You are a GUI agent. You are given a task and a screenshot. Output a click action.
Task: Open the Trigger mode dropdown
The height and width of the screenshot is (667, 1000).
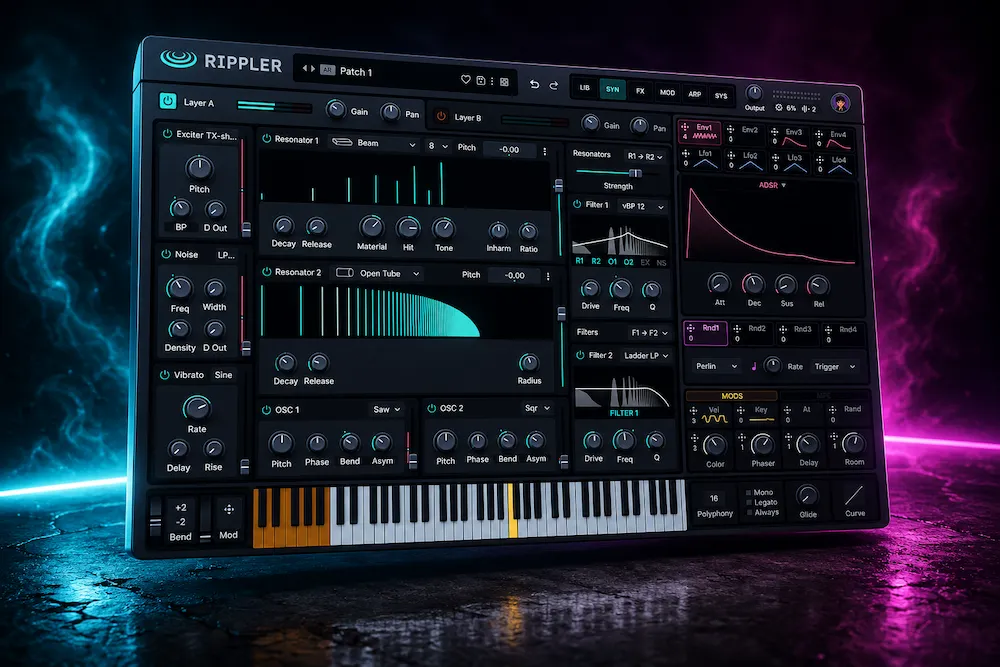click(x=834, y=367)
